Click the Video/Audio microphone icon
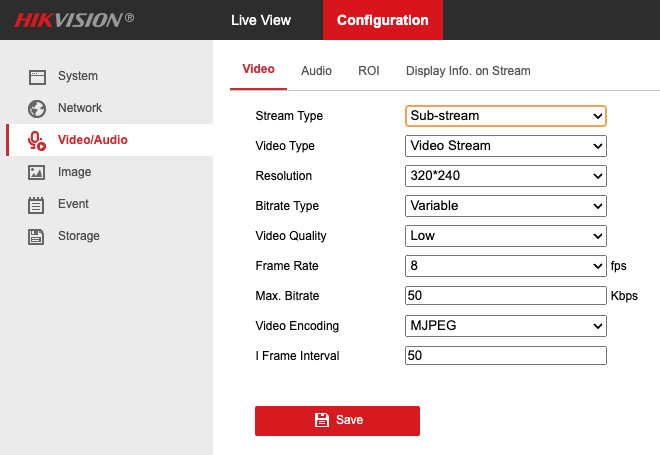Screen dimensions: 660x455 pos(37,141)
